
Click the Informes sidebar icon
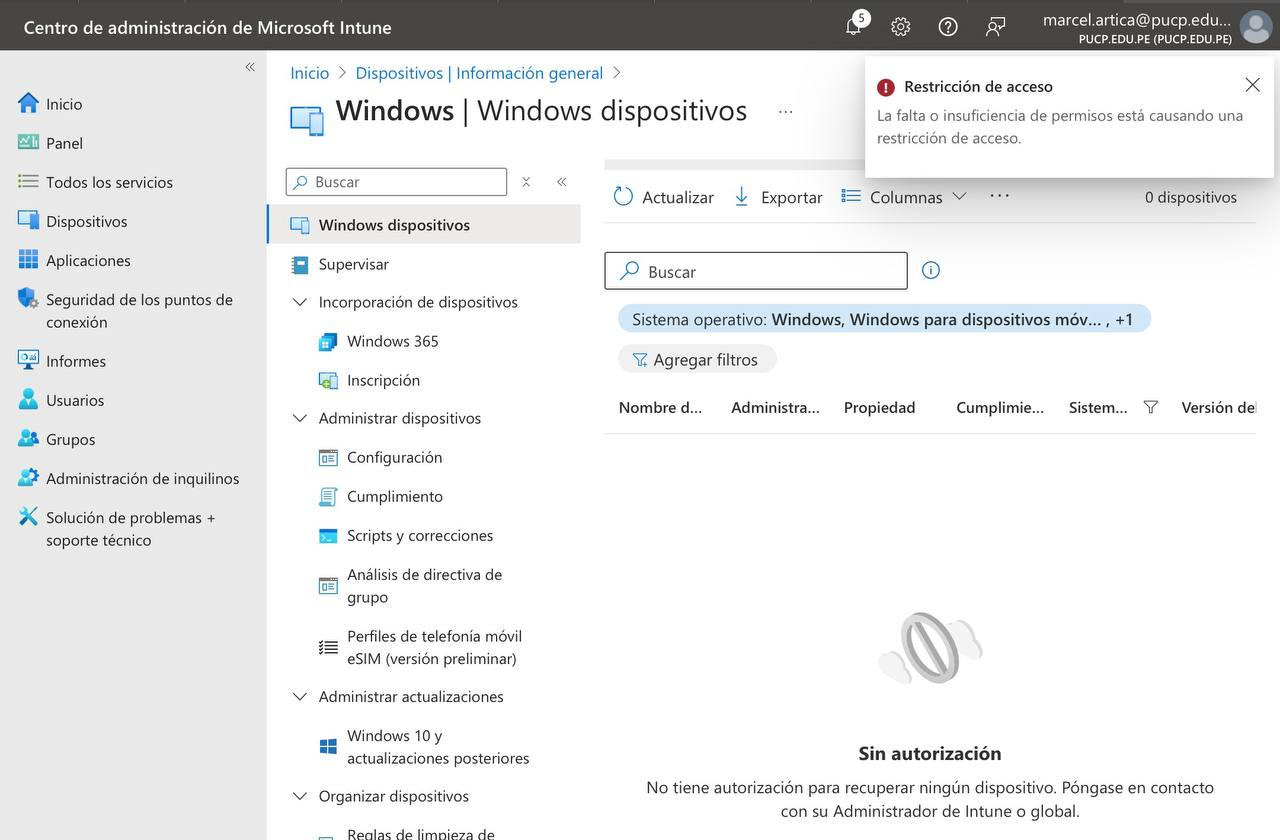[x=28, y=360]
